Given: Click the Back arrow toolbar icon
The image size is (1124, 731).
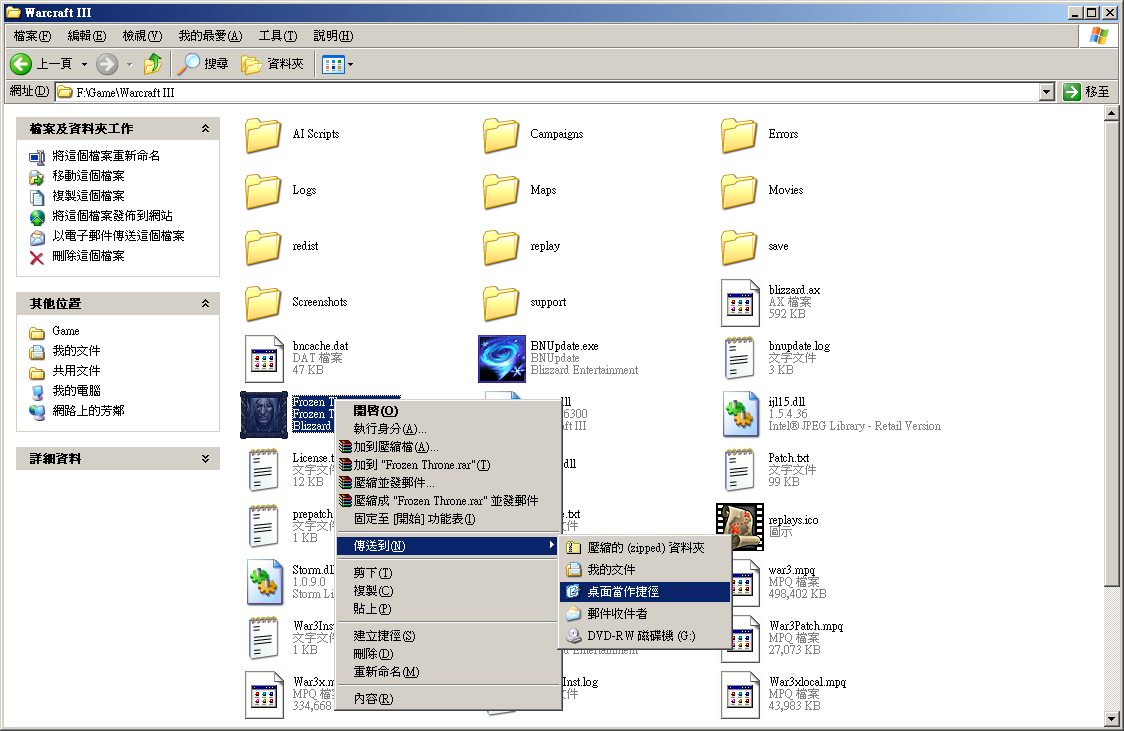Looking at the screenshot, I should (x=21, y=64).
